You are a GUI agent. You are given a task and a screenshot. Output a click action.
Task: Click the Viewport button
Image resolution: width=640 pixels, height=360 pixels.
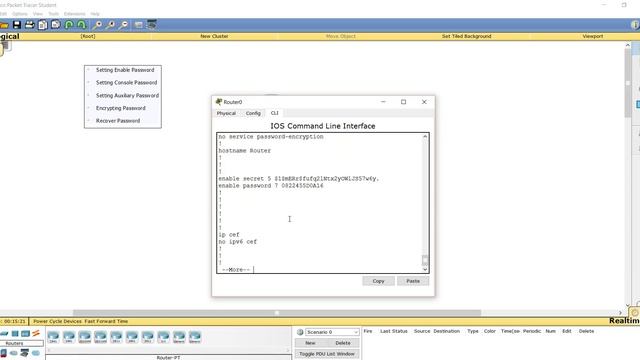[593, 36]
